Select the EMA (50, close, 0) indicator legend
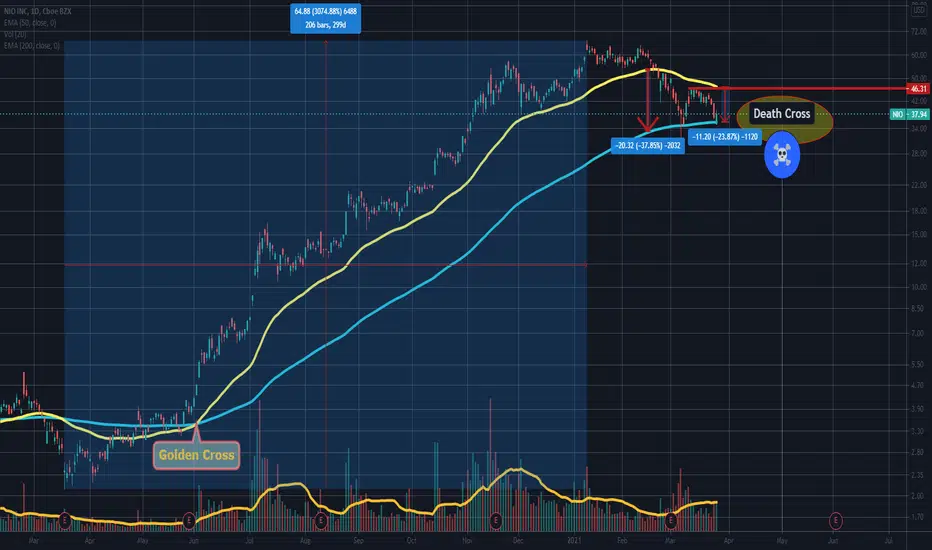 coord(30,23)
